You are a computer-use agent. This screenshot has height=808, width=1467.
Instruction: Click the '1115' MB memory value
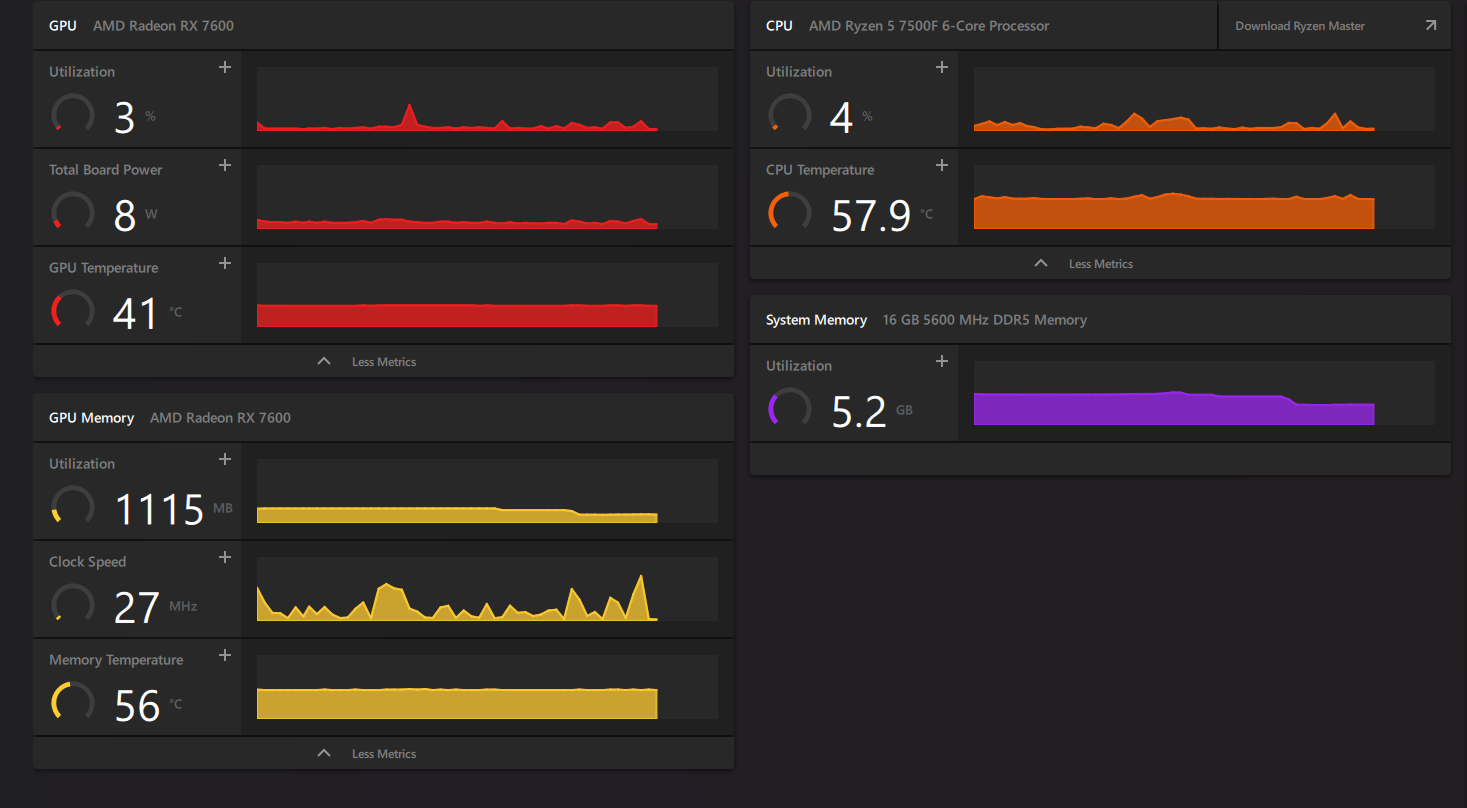(x=160, y=509)
